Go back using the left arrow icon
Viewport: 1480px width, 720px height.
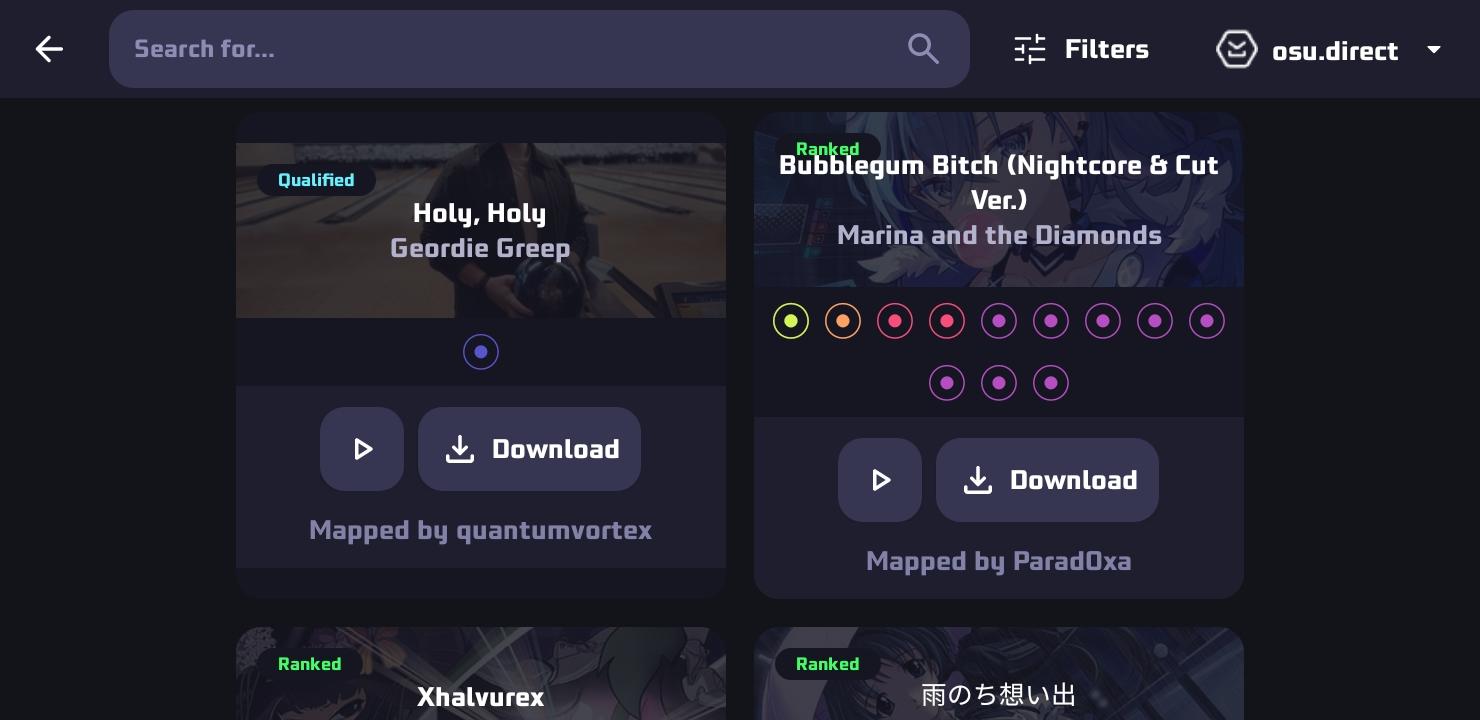coord(49,49)
